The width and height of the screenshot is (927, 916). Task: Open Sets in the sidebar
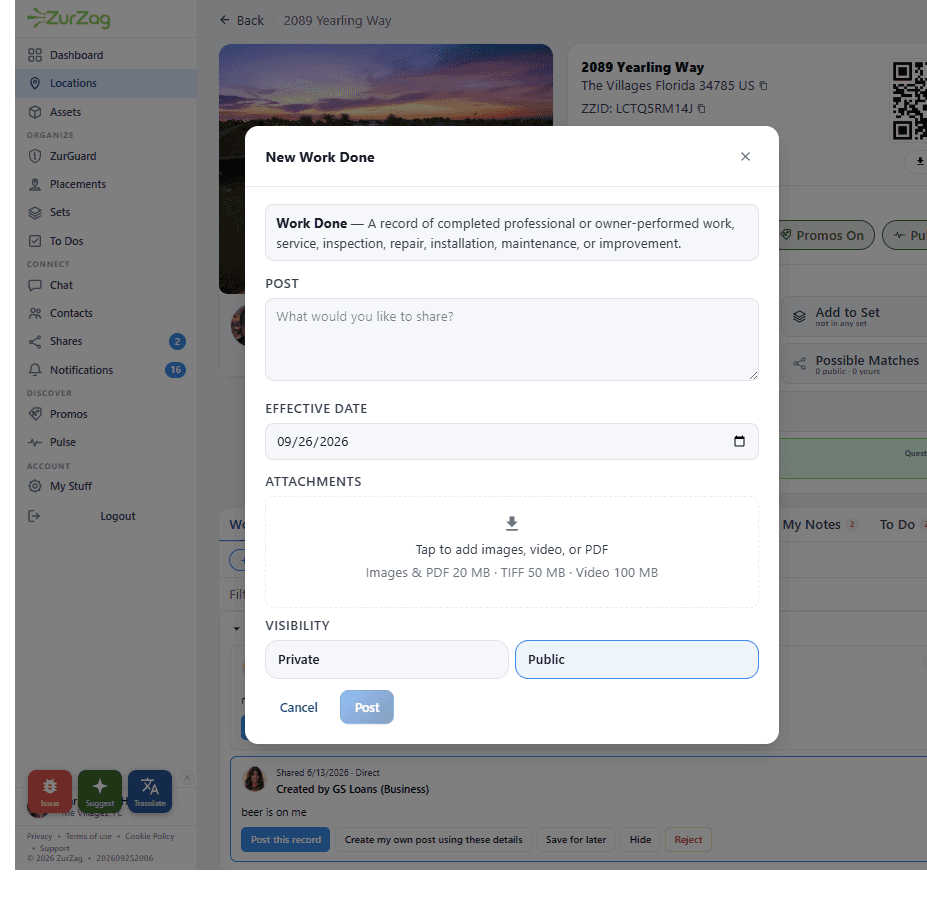(106, 212)
